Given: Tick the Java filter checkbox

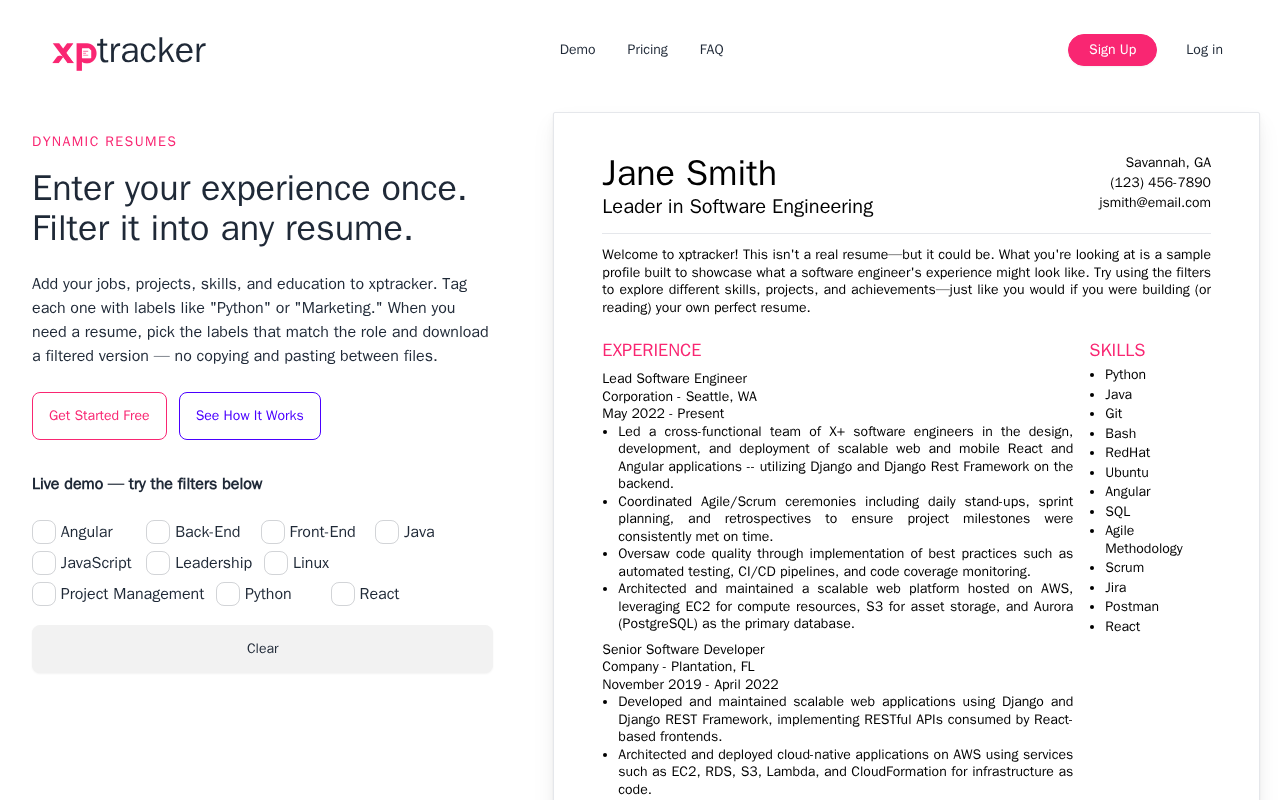Looking at the screenshot, I should click(x=387, y=532).
